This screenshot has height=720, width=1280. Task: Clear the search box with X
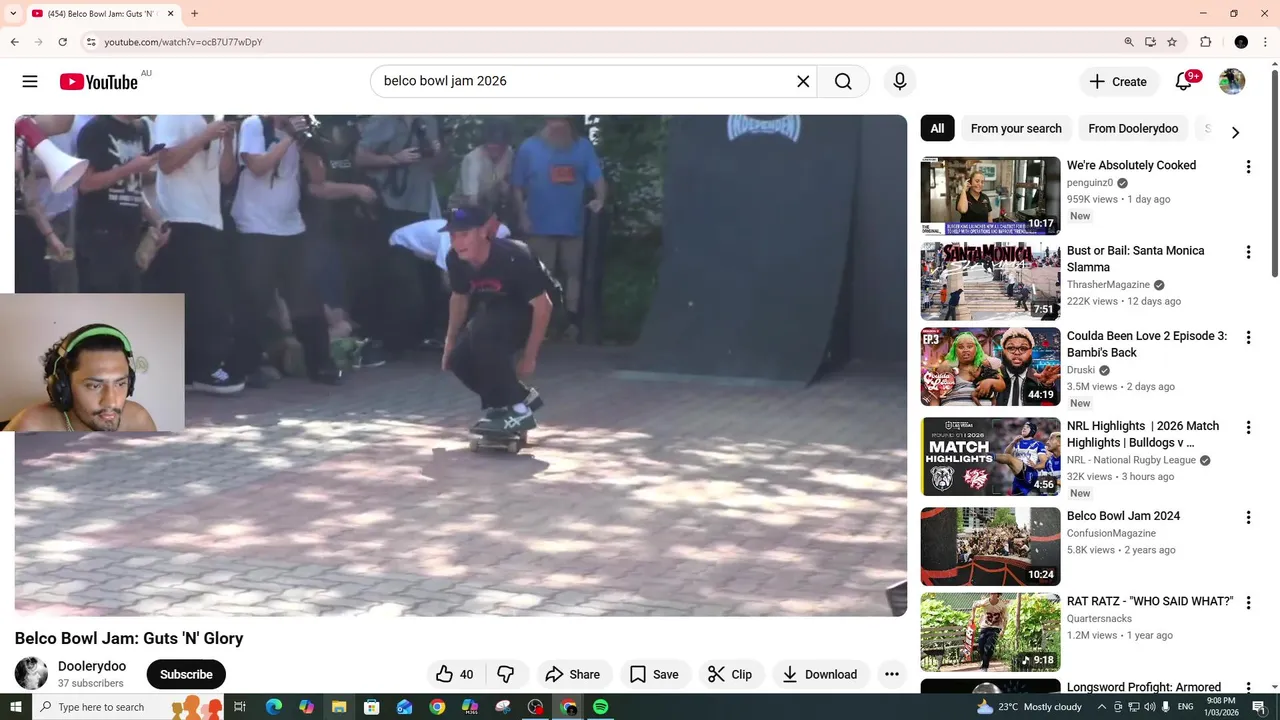click(x=803, y=82)
